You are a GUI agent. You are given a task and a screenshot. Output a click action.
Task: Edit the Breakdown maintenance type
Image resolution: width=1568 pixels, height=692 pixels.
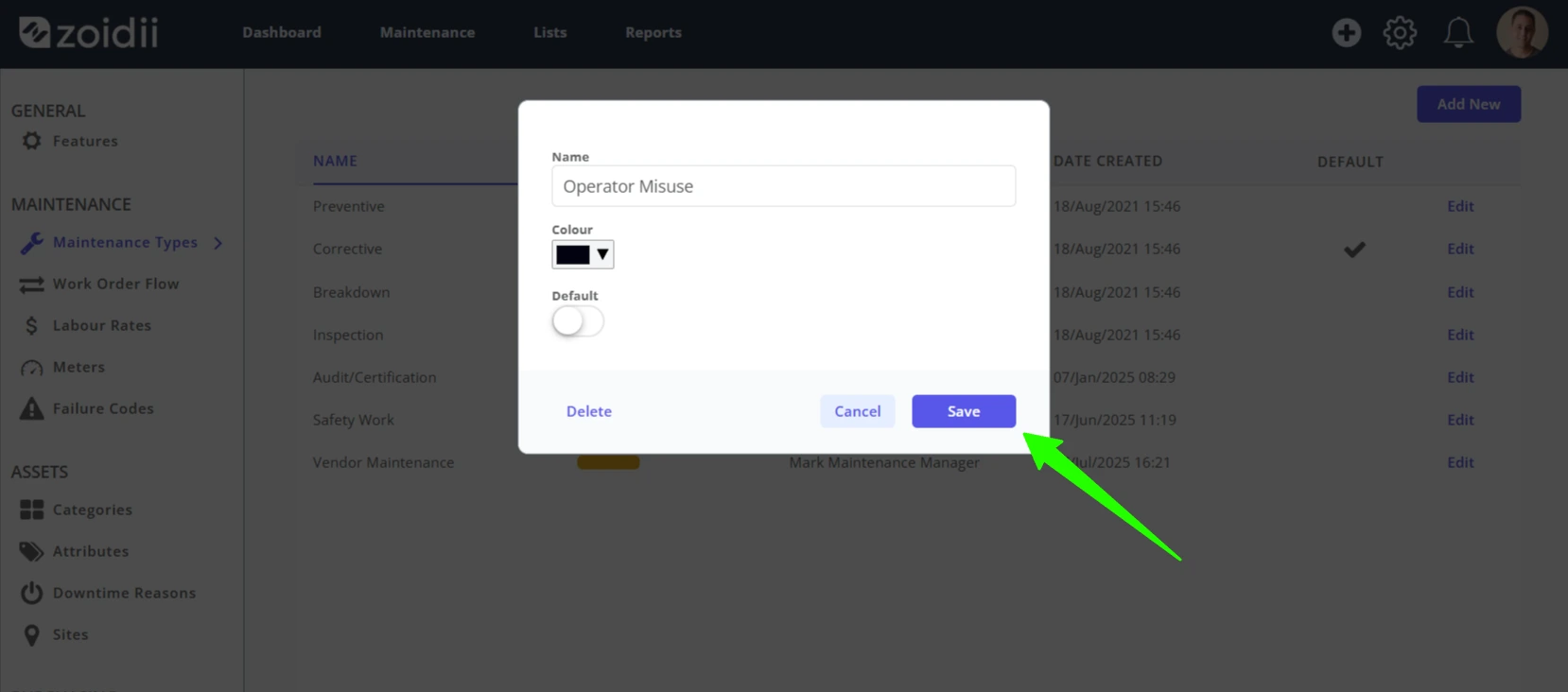point(1460,292)
